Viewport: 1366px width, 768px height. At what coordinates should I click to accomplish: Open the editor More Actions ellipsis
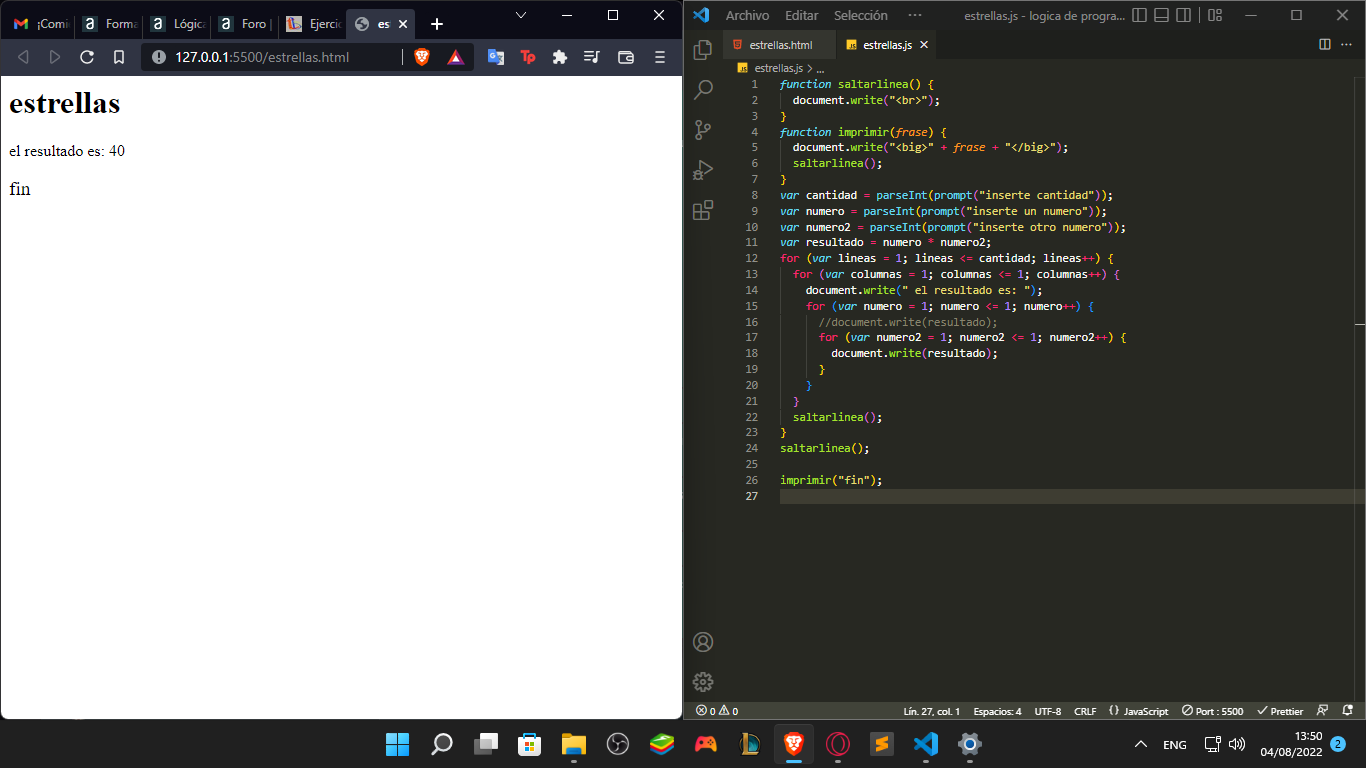[x=1348, y=44]
